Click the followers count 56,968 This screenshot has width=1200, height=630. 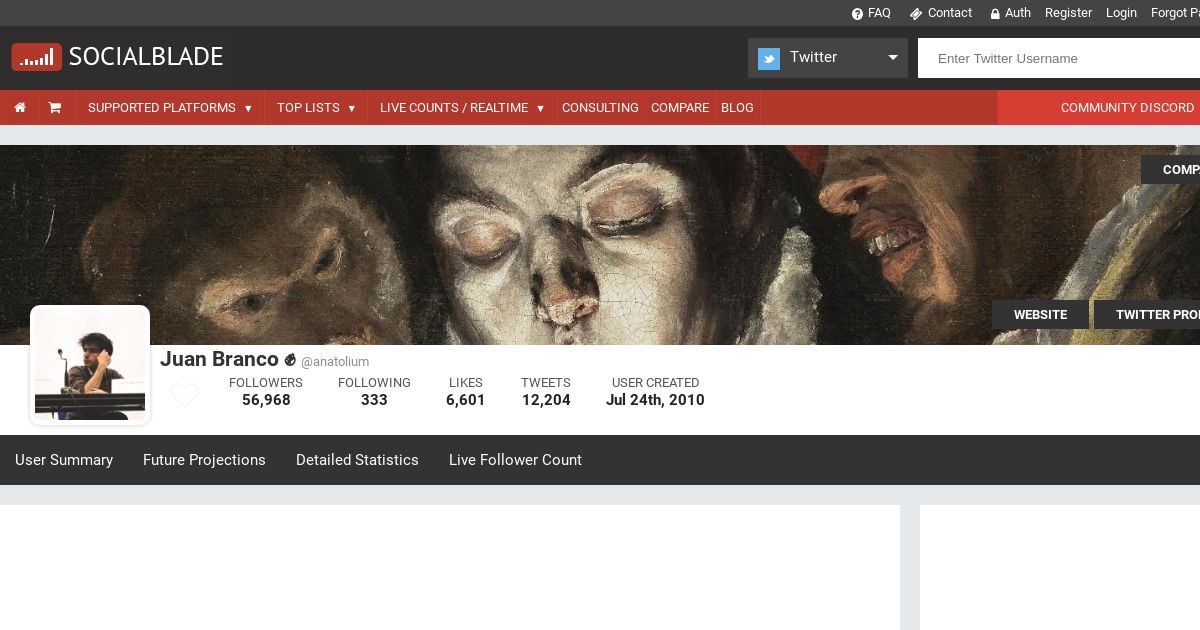point(266,400)
